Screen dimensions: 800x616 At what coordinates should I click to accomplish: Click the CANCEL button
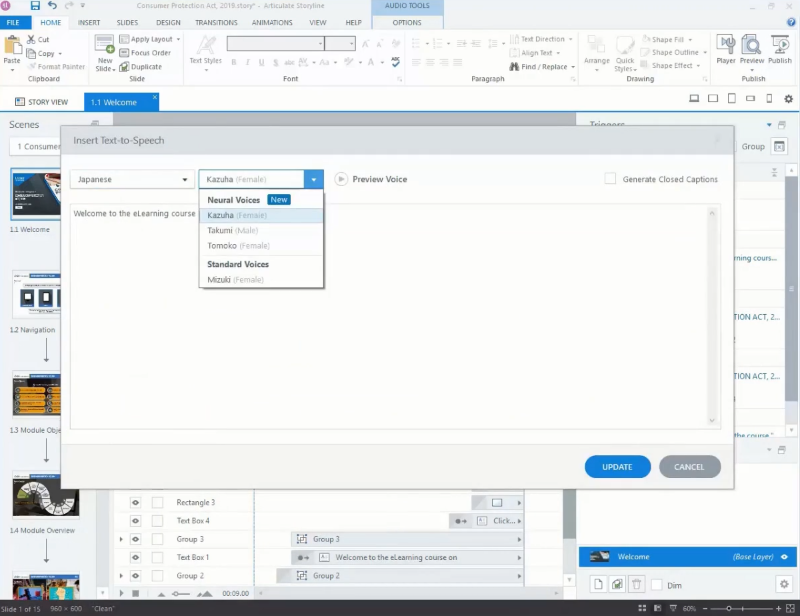(689, 466)
